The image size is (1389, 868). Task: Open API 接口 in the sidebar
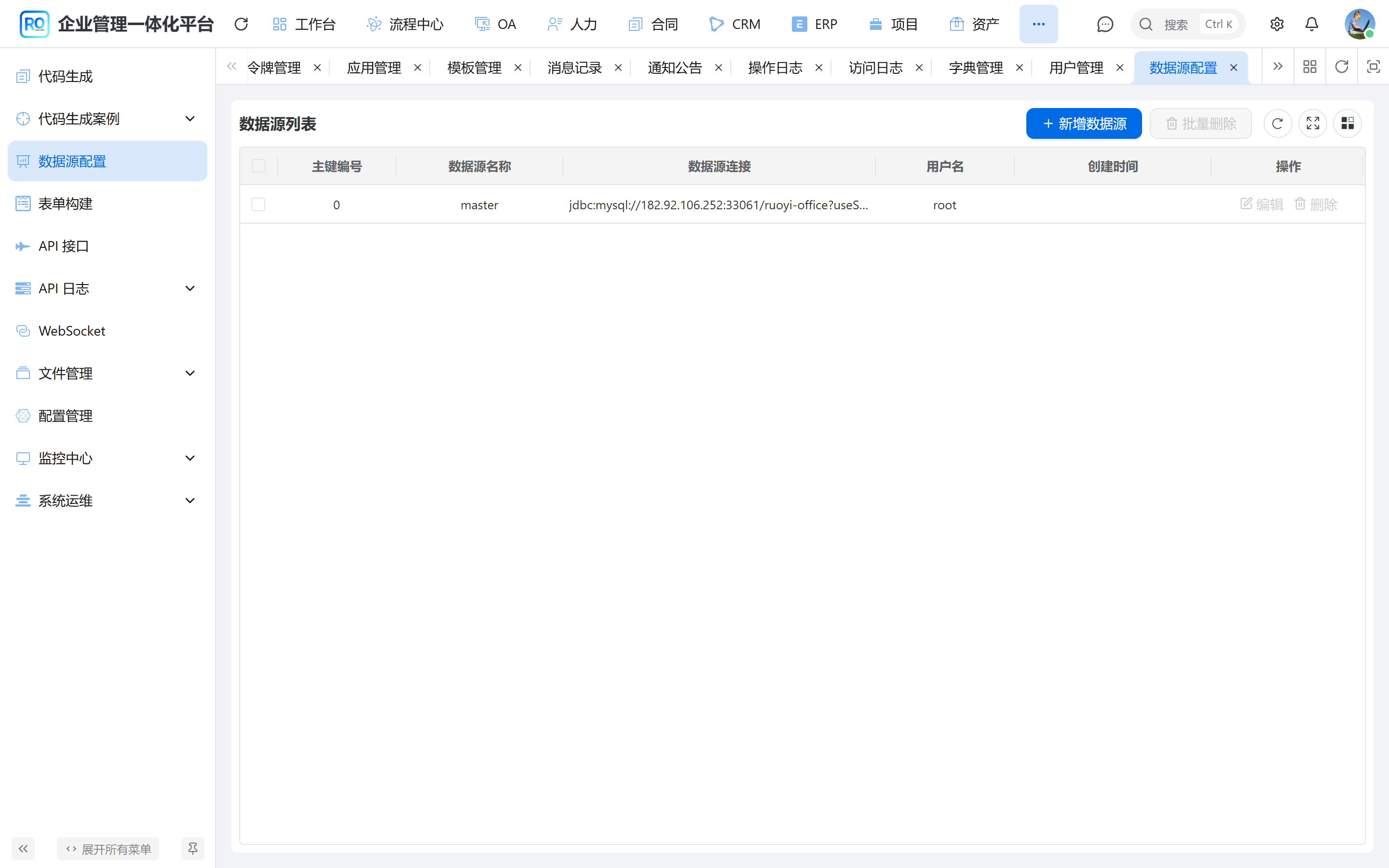108,246
